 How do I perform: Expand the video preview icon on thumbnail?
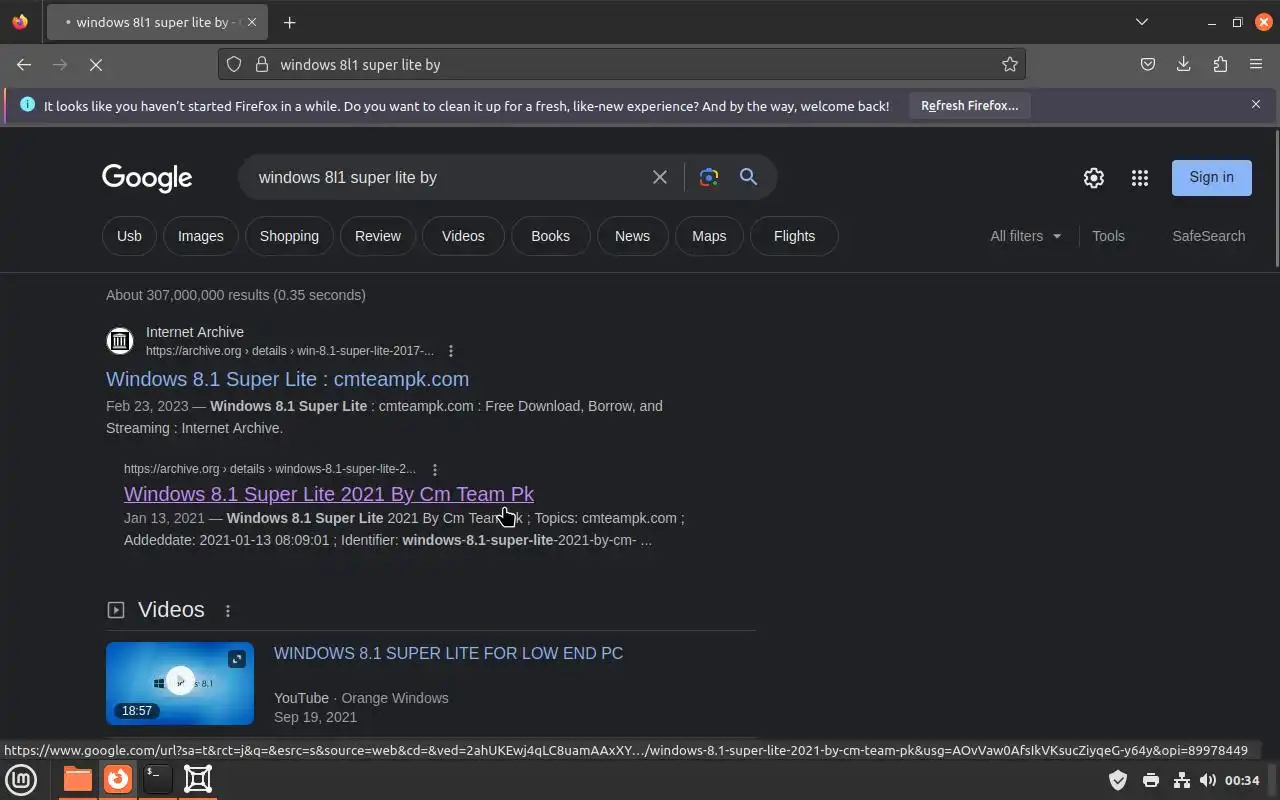pyautogui.click(x=237, y=658)
